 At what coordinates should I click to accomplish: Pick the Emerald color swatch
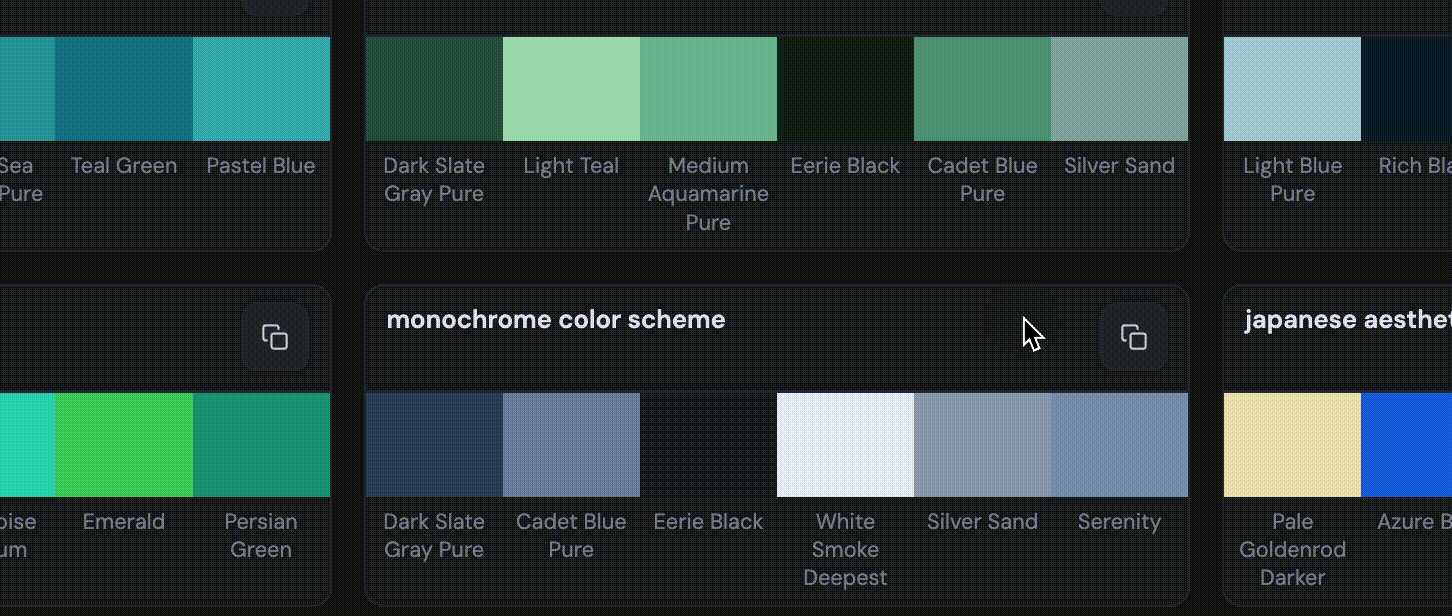coord(124,445)
